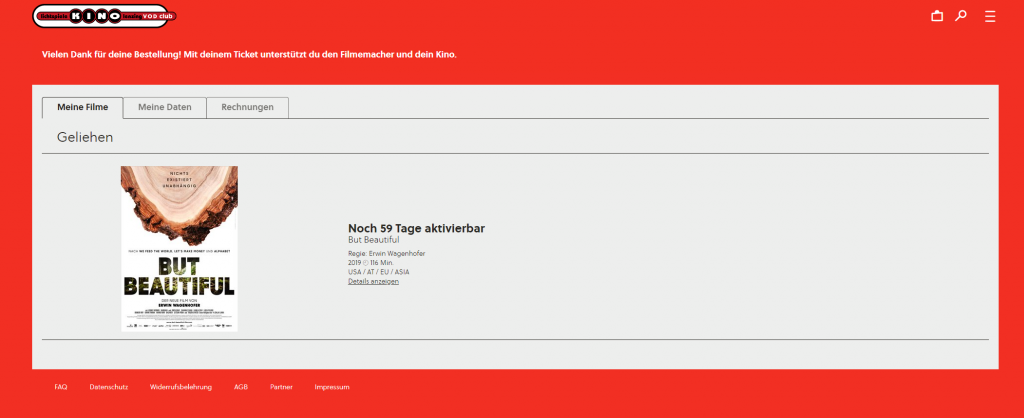The width and height of the screenshot is (1024, 418).
Task: Open the Rechnungen tab
Action: click(248, 108)
